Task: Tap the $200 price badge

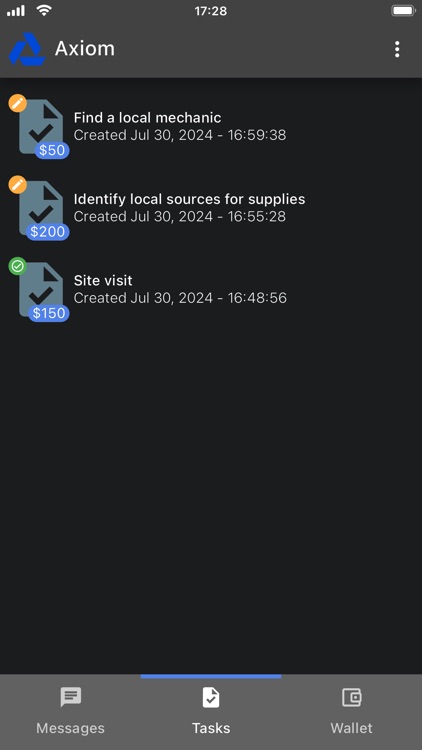Action: (x=48, y=232)
